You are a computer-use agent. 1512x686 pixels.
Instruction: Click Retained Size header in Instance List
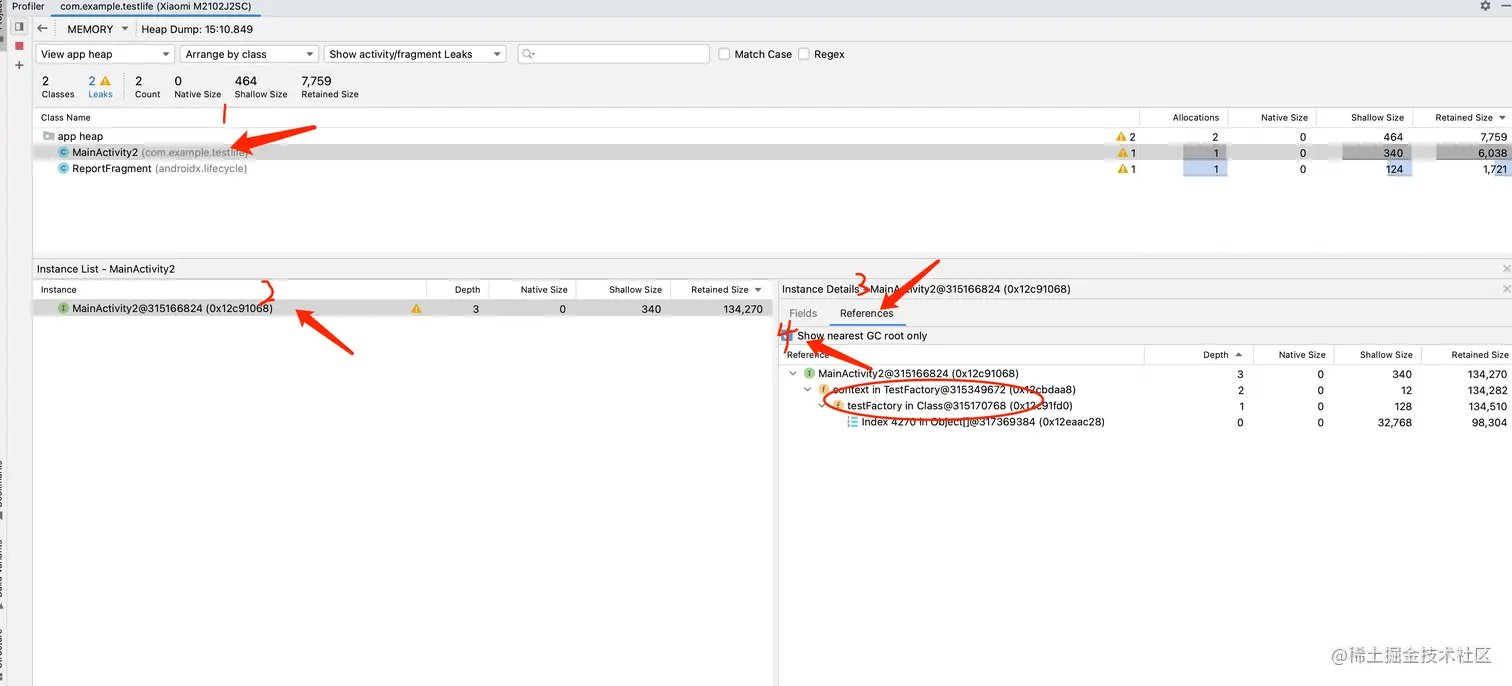coord(720,290)
